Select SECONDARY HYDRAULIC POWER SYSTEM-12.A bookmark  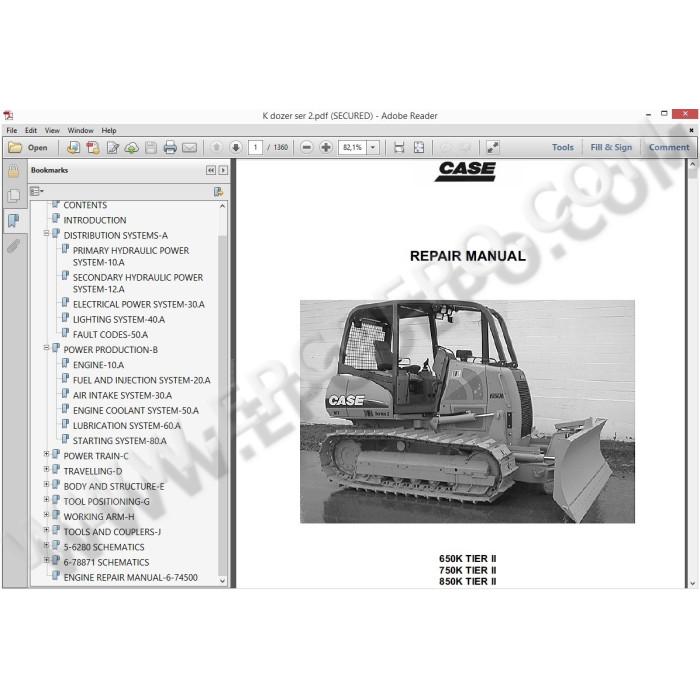point(138,283)
